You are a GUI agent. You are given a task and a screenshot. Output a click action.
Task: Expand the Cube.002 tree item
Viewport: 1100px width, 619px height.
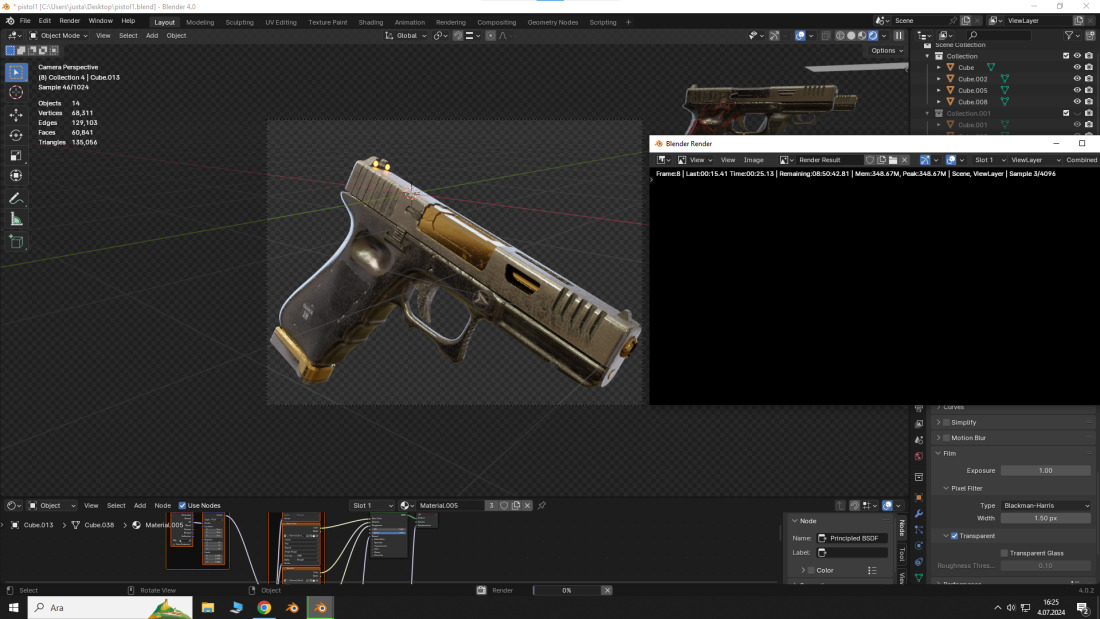(939, 79)
